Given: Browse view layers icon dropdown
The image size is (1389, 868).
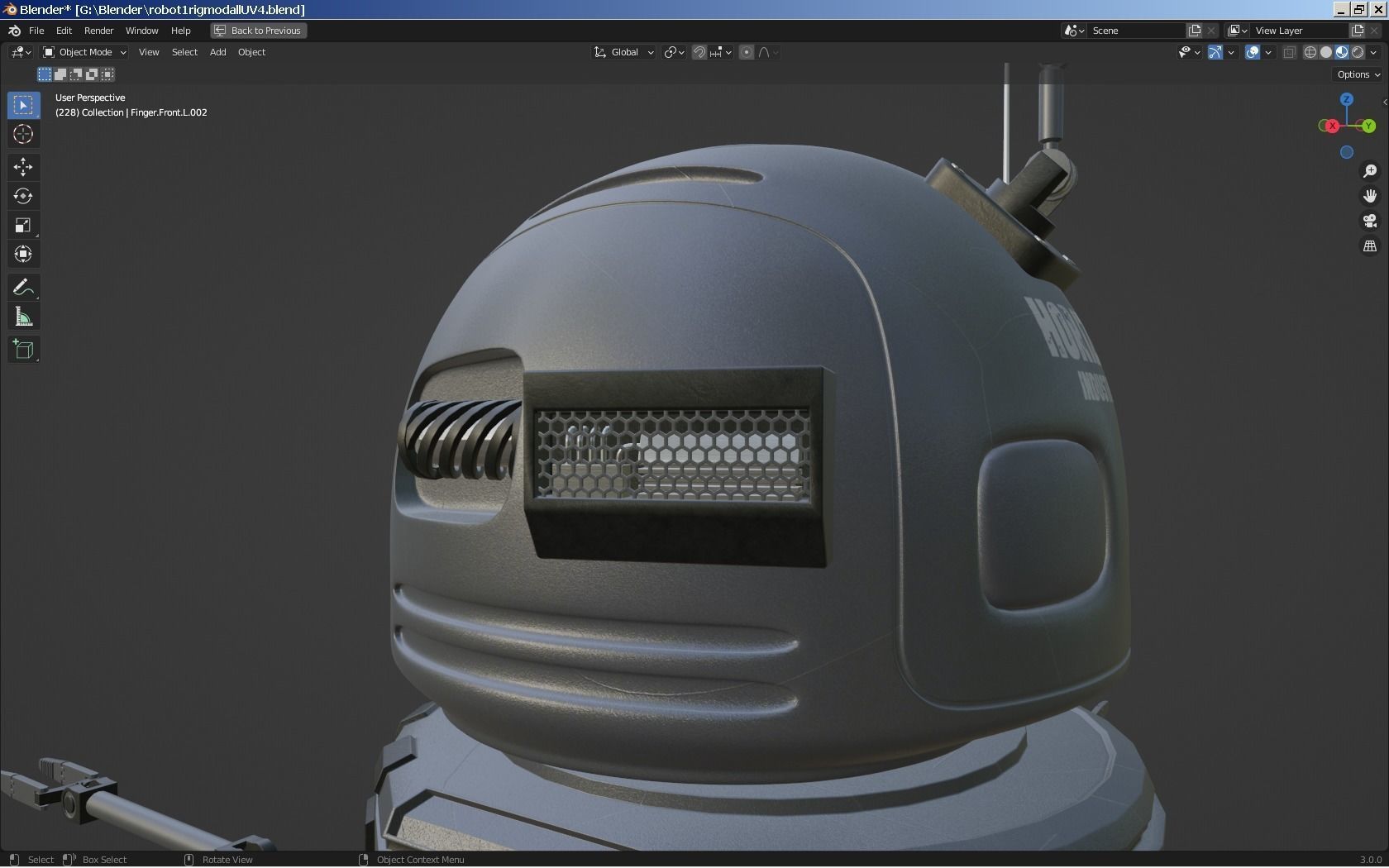Looking at the screenshot, I should click(1237, 31).
